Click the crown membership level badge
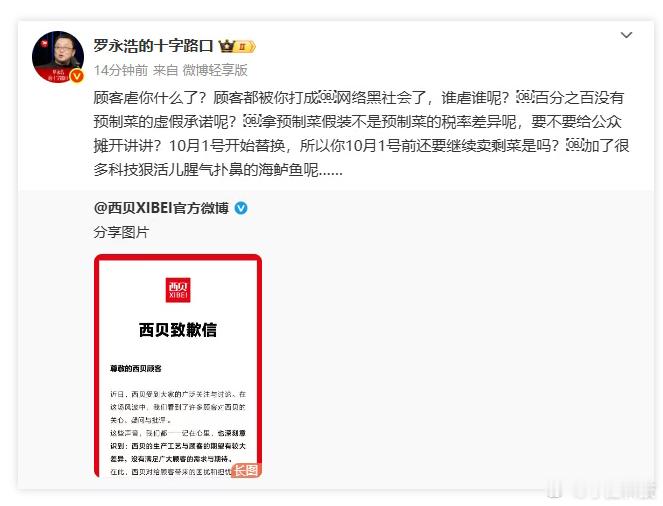The height and width of the screenshot is (506, 663). (237, 46)
